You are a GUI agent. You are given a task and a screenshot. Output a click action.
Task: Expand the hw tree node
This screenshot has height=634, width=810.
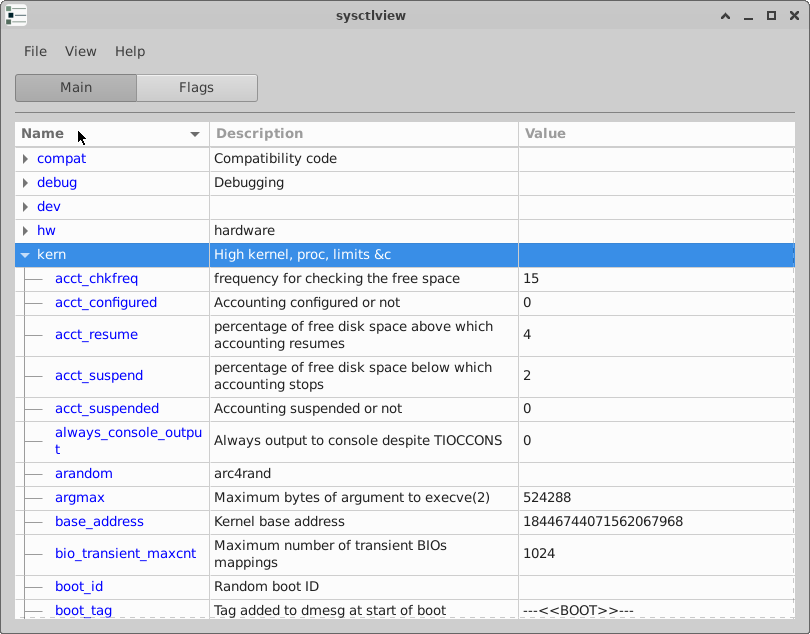point(26,231)
